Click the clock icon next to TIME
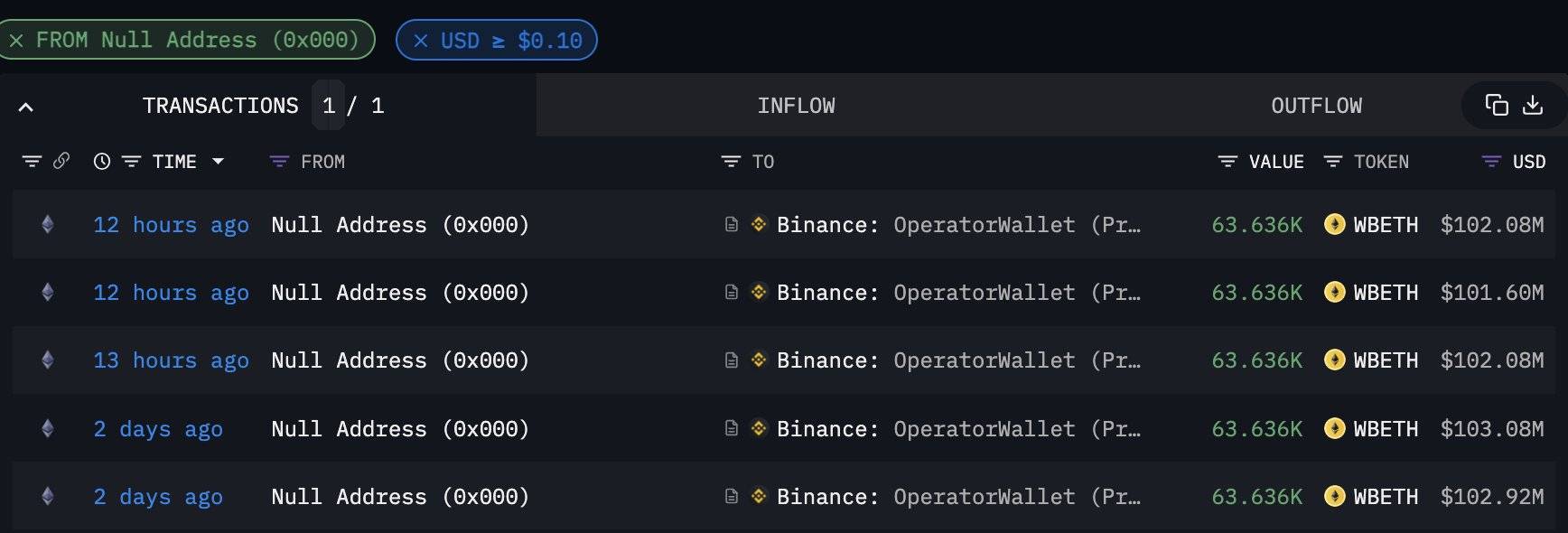The height and width of the screenshot is (533, 1568). pos(102,162)
